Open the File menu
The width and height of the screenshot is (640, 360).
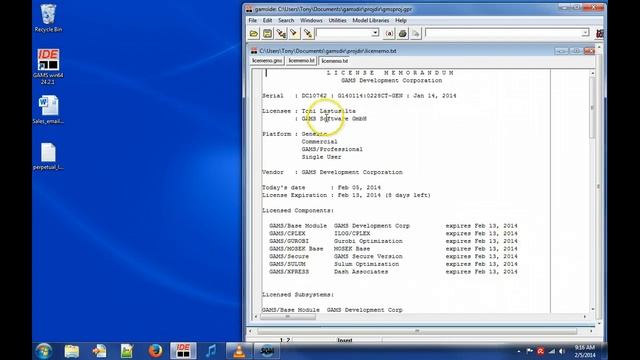(x=253, y=20)
